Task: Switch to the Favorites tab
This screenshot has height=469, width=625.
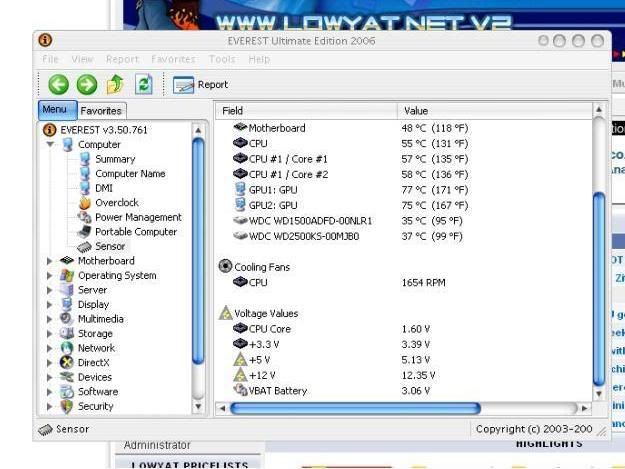Action: (101, 111)
